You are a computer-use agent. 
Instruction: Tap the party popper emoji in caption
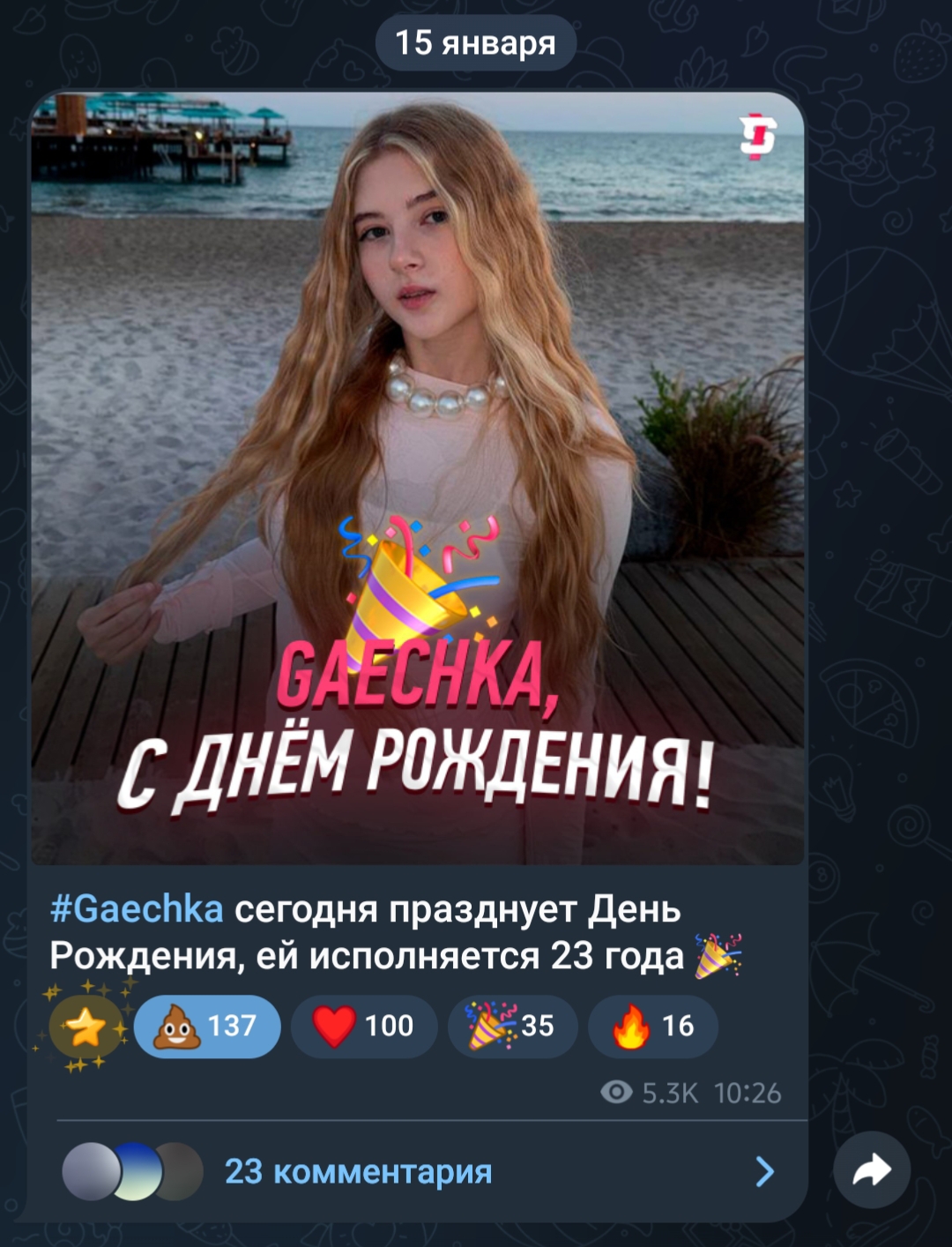click(x=718, y=956)
